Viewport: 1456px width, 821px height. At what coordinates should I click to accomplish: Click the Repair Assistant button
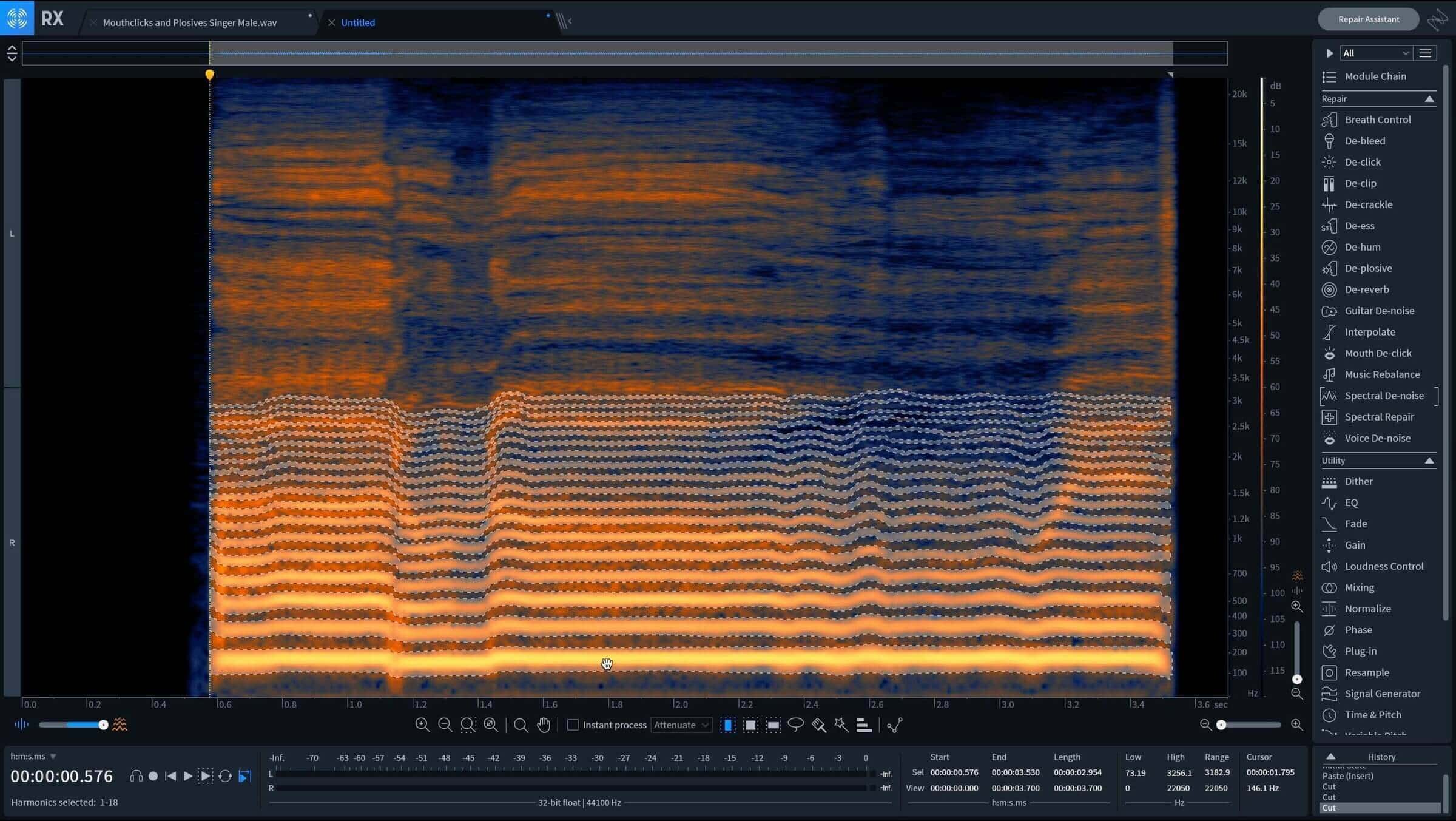(1369, 19)
